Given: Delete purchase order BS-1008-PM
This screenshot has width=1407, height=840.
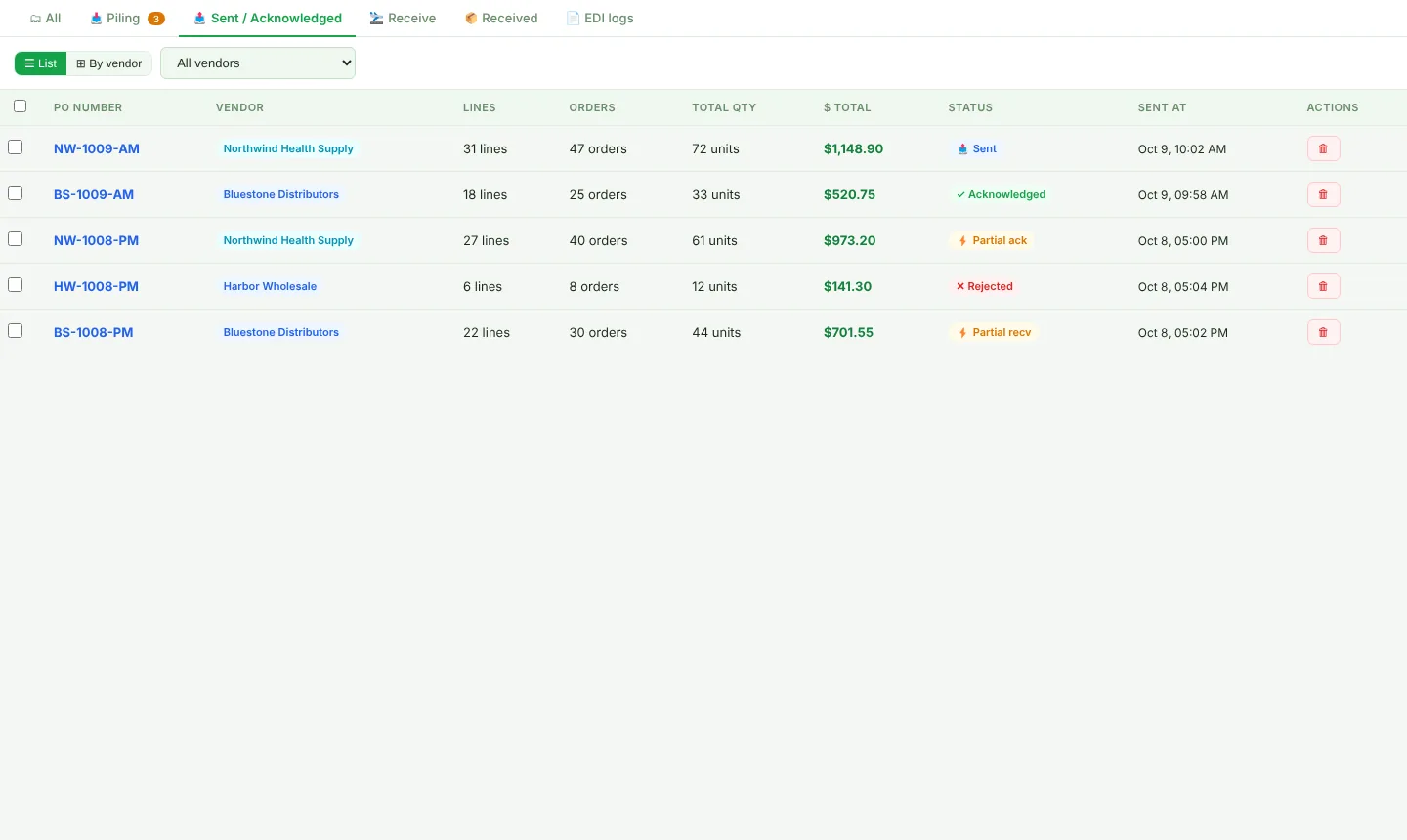Looking at the screenshot, I should click(1323, 332).
